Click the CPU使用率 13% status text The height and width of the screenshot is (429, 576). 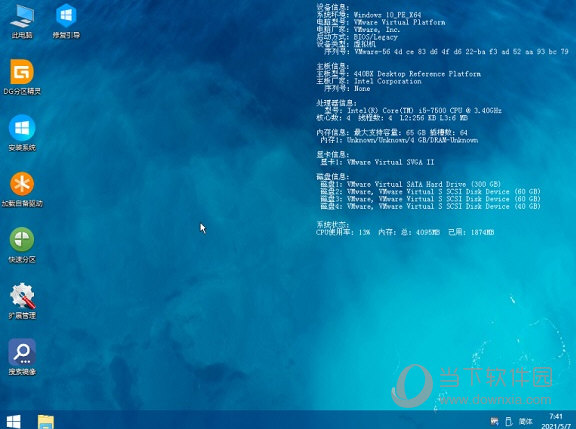343,232
